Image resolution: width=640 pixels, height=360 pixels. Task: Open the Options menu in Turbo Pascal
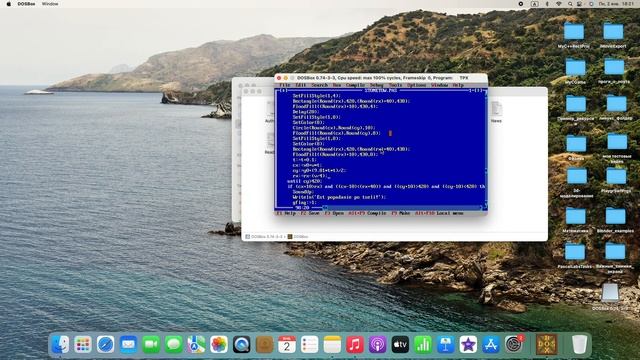[416, 85]
